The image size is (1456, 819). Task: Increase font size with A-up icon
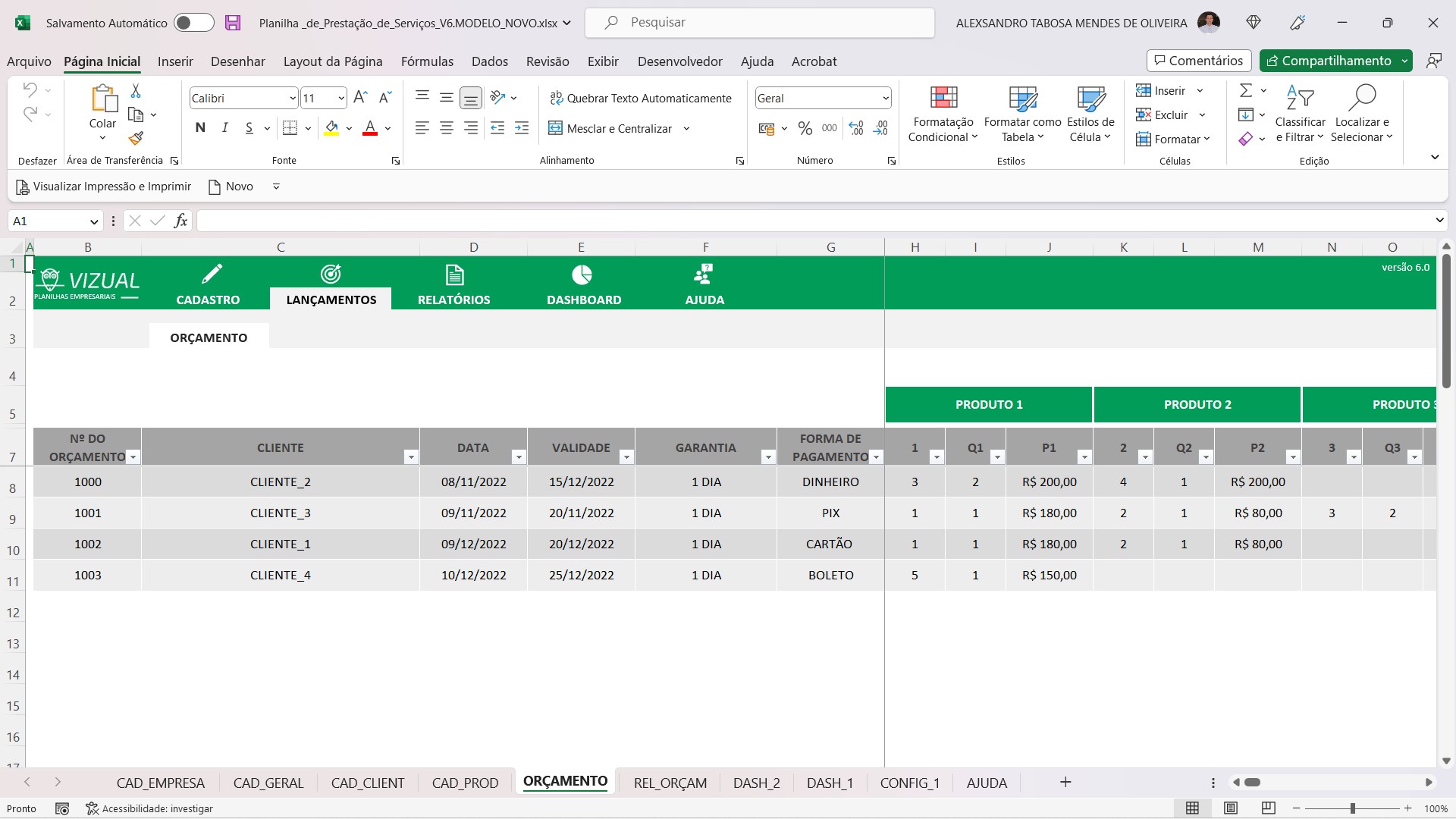[361, 98]
